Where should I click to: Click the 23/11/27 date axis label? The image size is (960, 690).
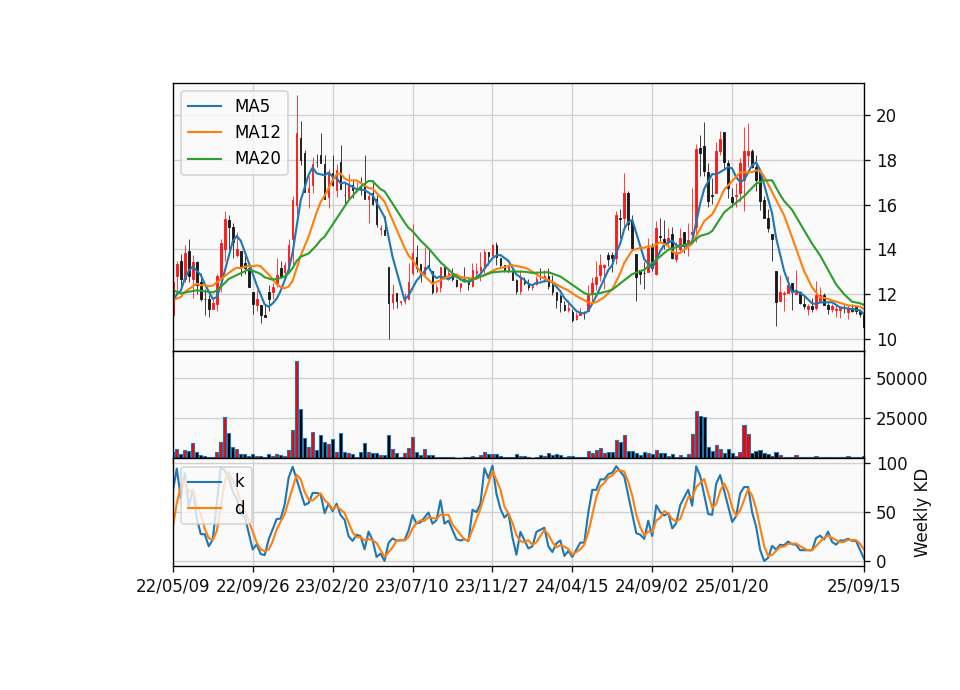[492, 587]
